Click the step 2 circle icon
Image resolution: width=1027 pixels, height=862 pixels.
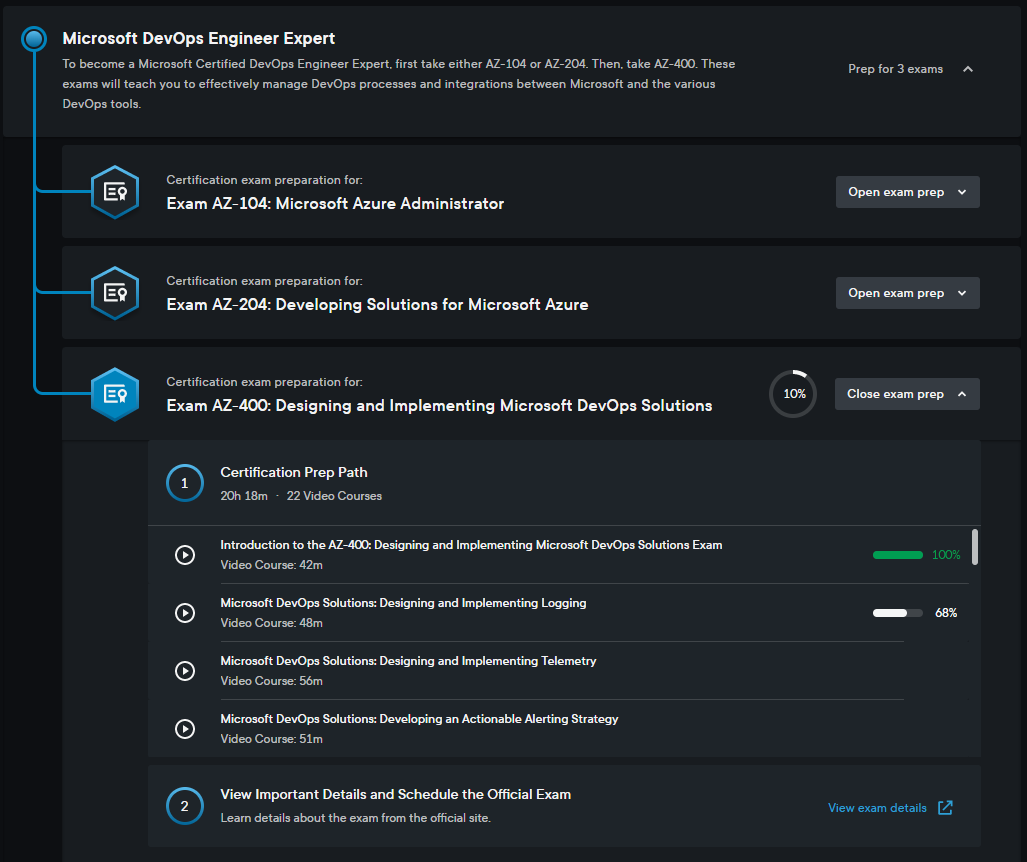point(185,806)
